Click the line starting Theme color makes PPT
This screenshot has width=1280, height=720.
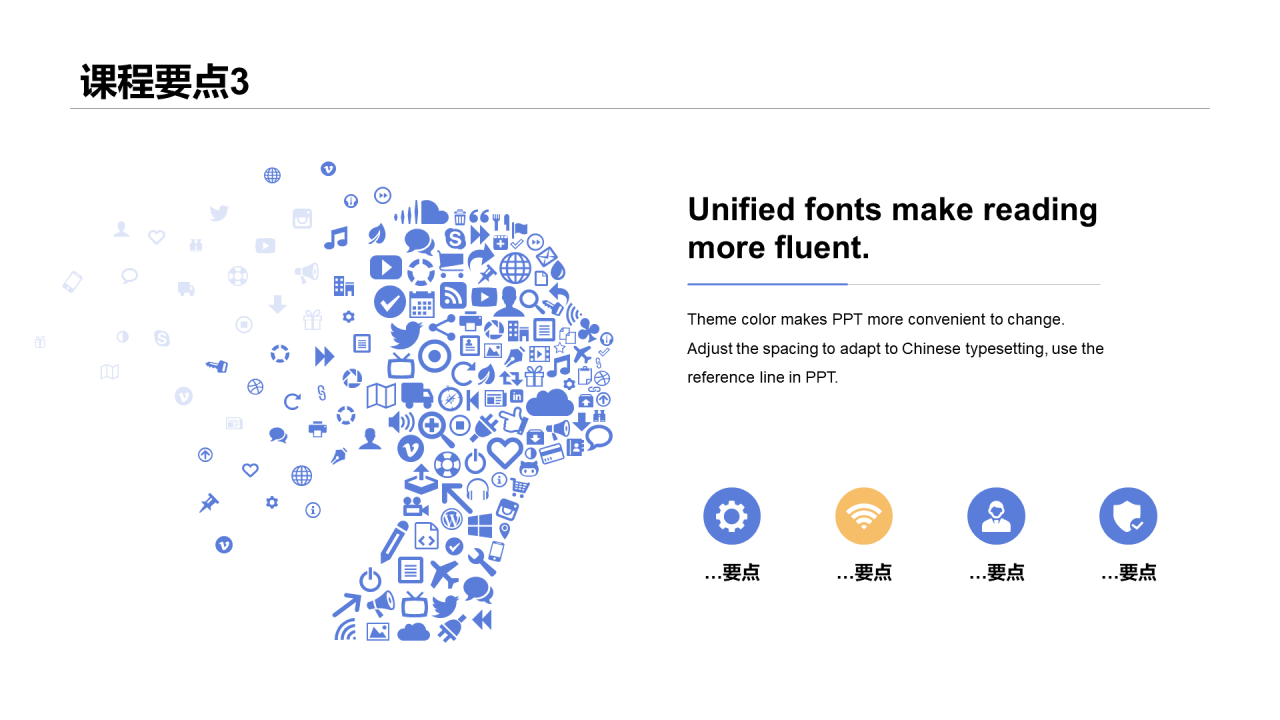pos(876,319)
